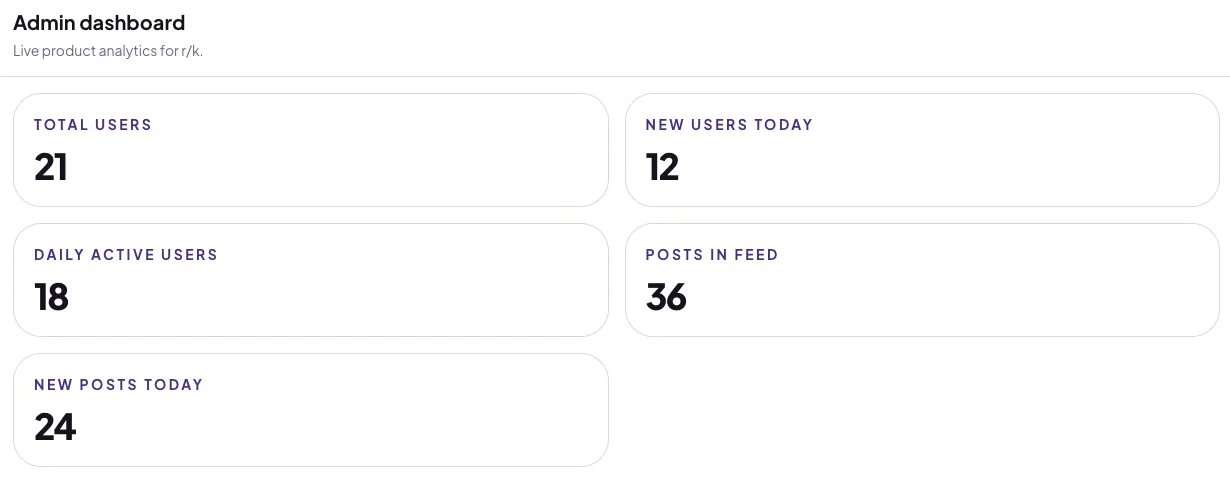This screenshot has height=478, width=1230.
Task: Click the Total Users card
Action: coord(311,150)
